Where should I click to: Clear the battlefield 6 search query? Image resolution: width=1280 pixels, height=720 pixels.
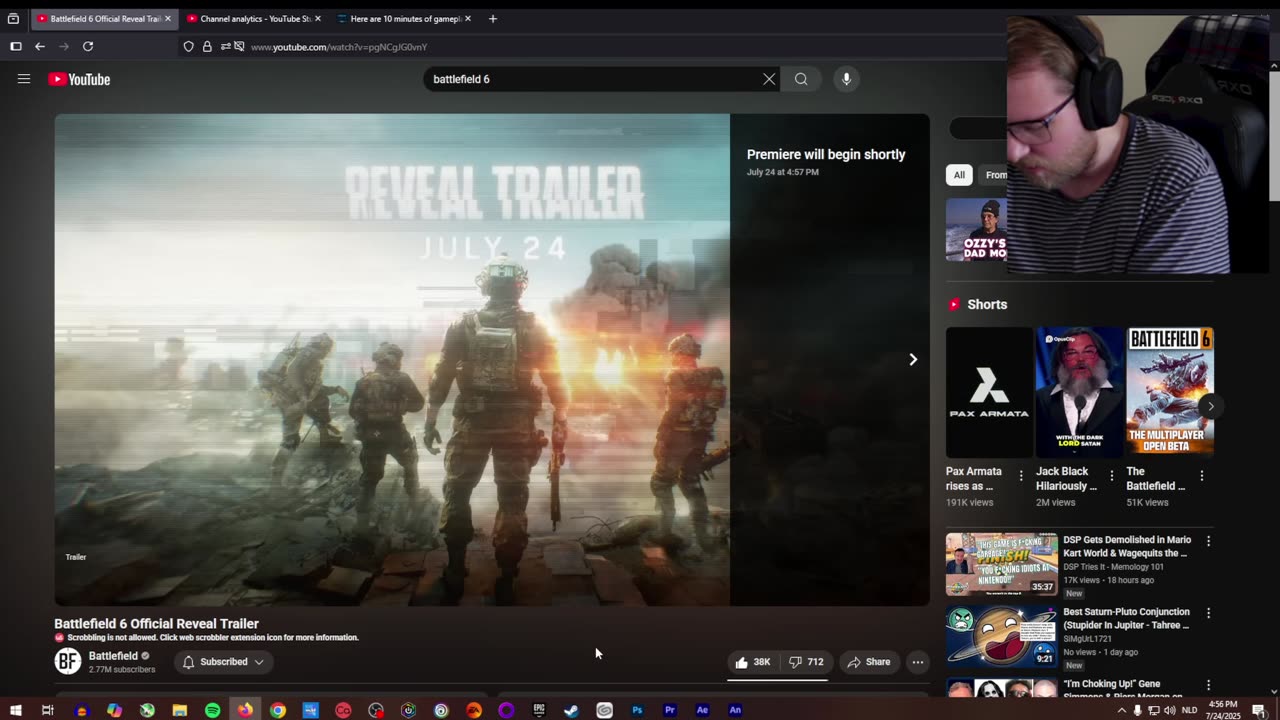point(769,79)
